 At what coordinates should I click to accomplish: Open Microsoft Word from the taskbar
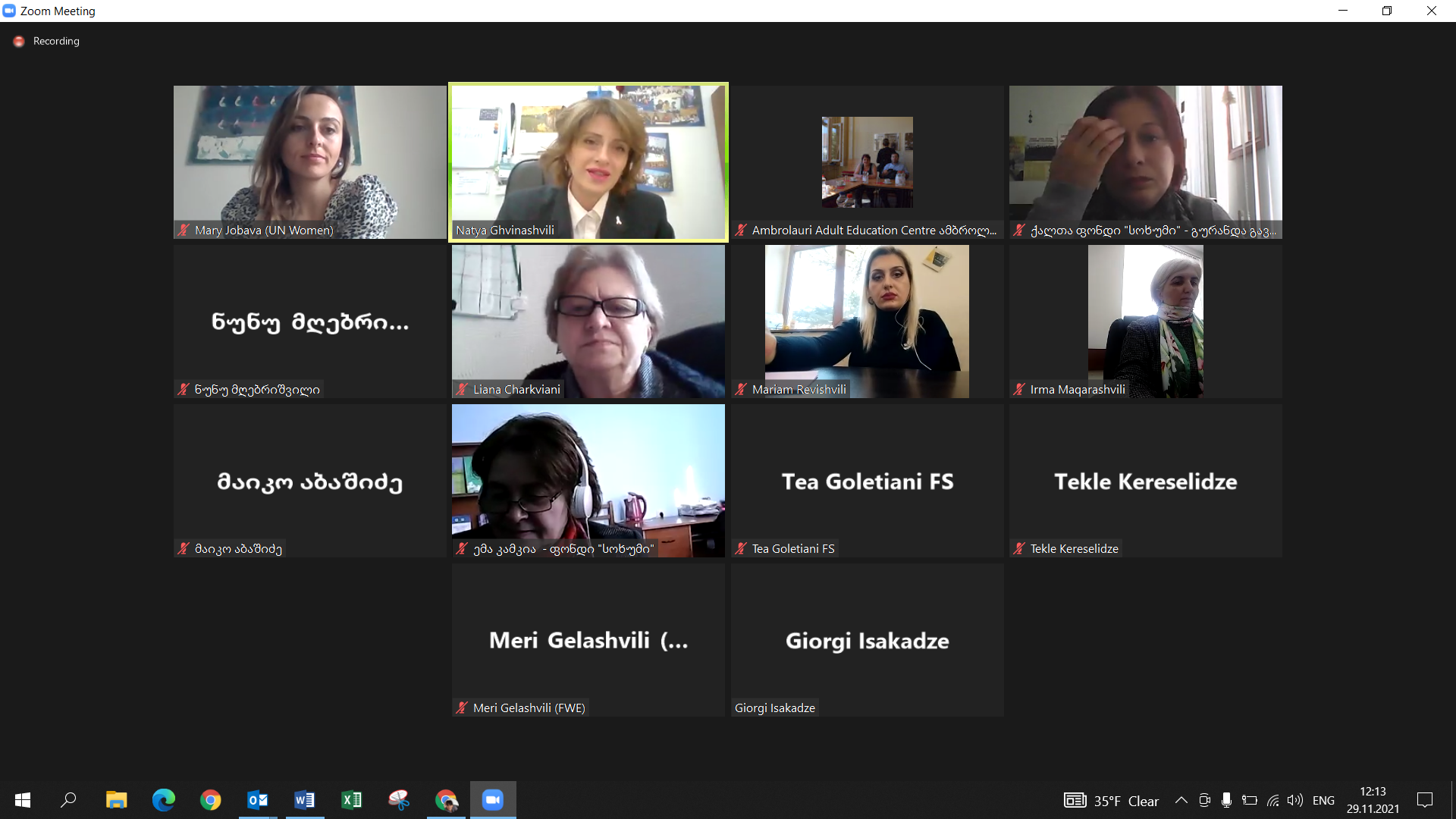coord(304,800)
